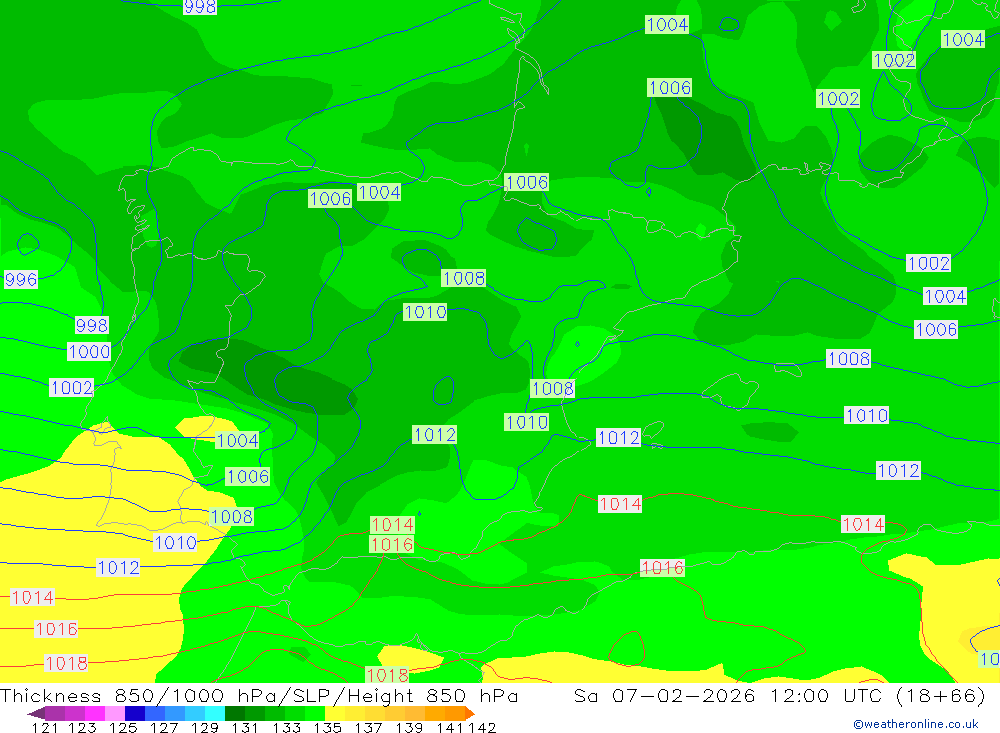The image size is (1000, 733).
Task: Click the bright magenta legend swatch
Action: tap(95, 713)
